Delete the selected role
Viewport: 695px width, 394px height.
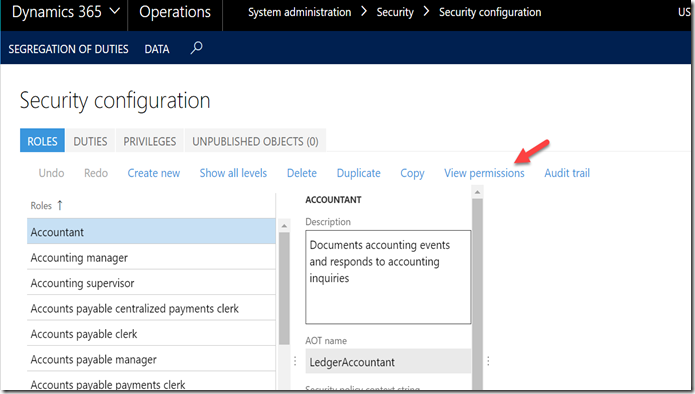[x=302, y=173]
